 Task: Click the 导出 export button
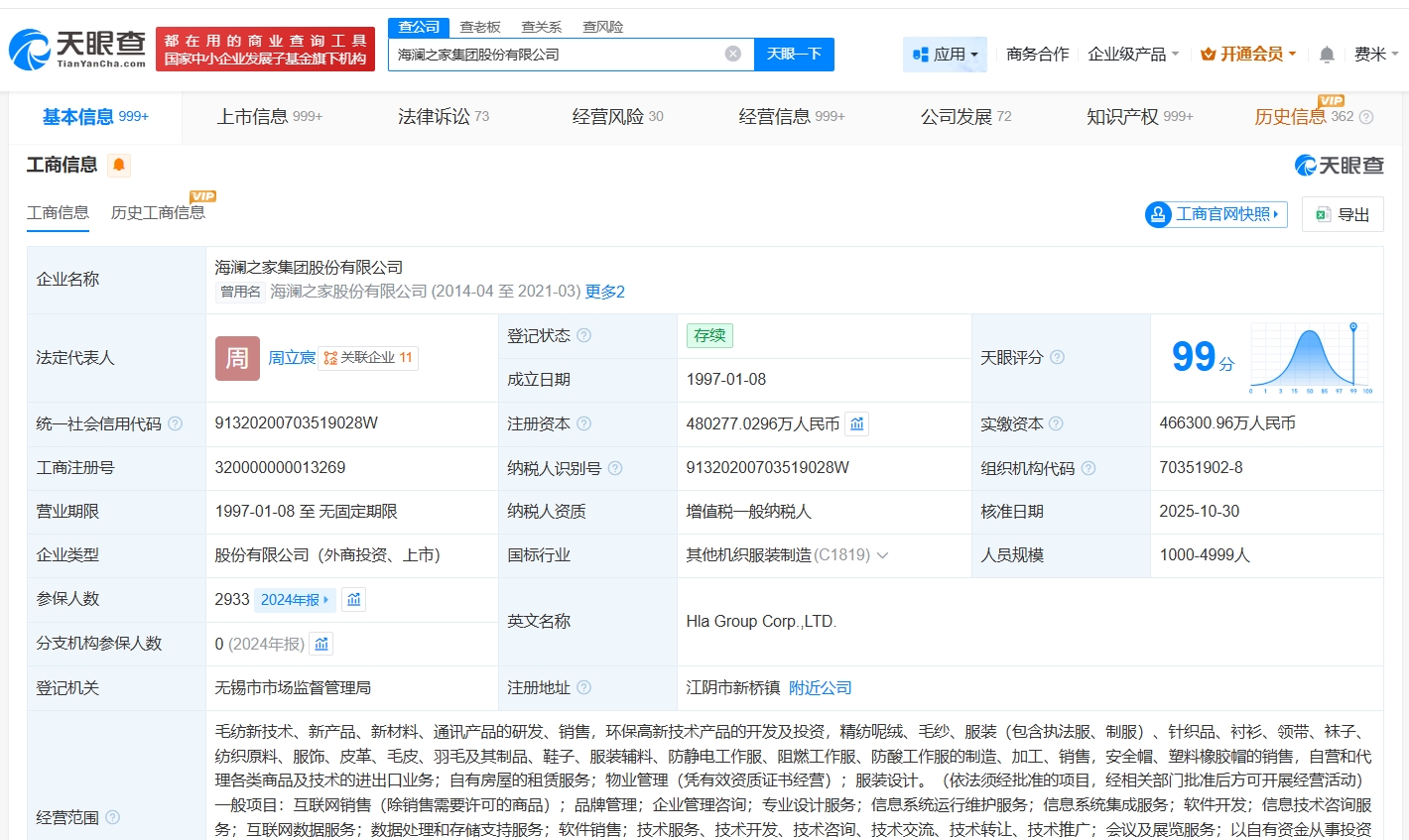coord(1343,214)
